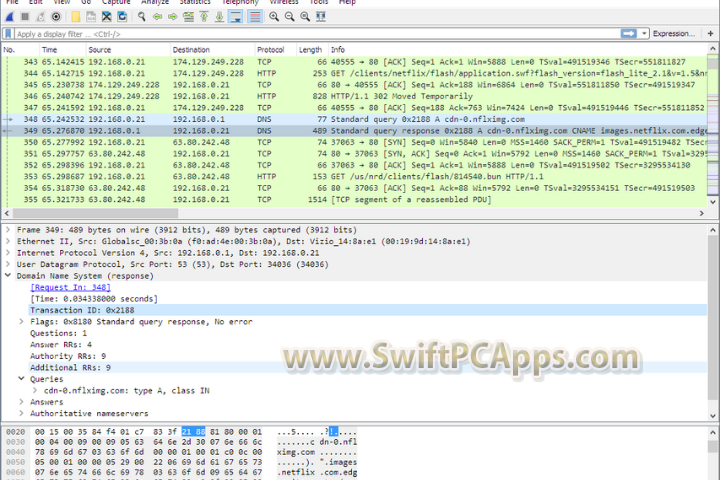
Task: Sort packets by the No. column header
Action: 20,50
